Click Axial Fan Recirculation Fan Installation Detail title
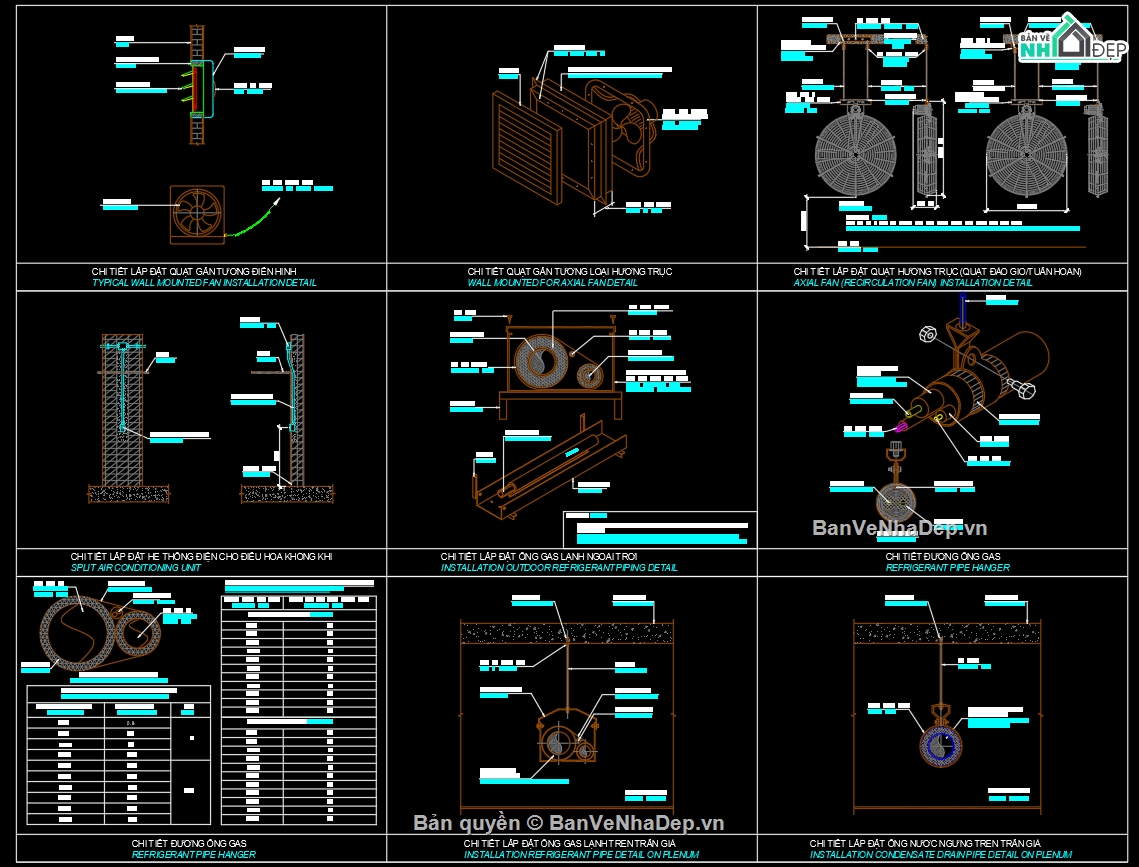Image resolution: width=1139 pixels, height=867 pixels. [x=912, y=282]
